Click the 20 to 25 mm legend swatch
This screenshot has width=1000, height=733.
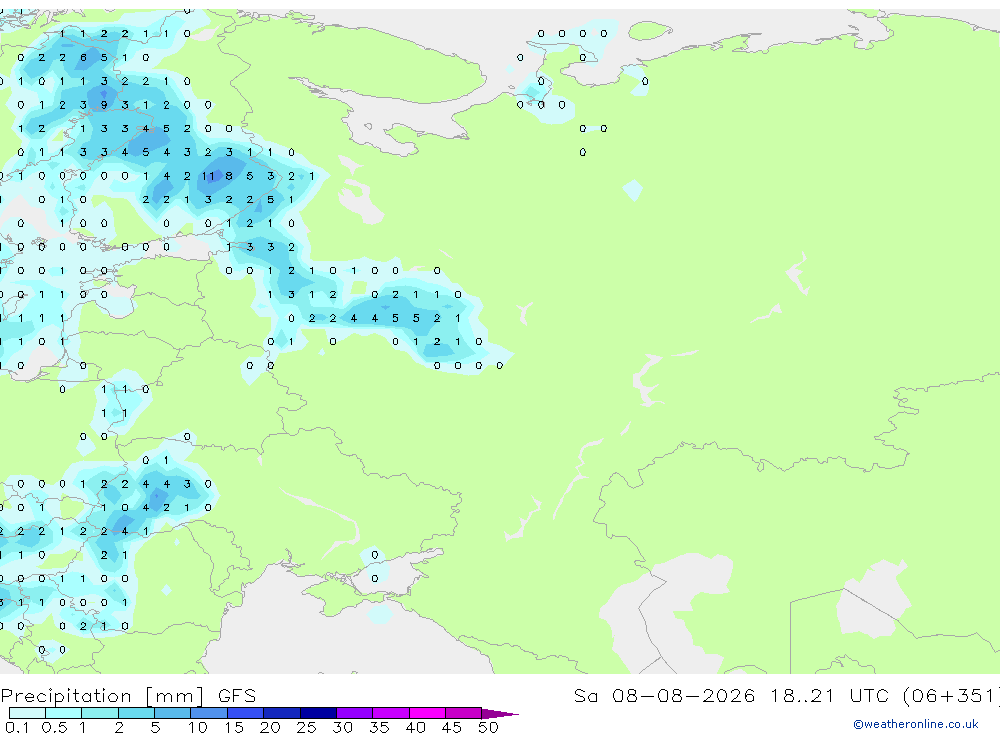(x=281, y=713)
